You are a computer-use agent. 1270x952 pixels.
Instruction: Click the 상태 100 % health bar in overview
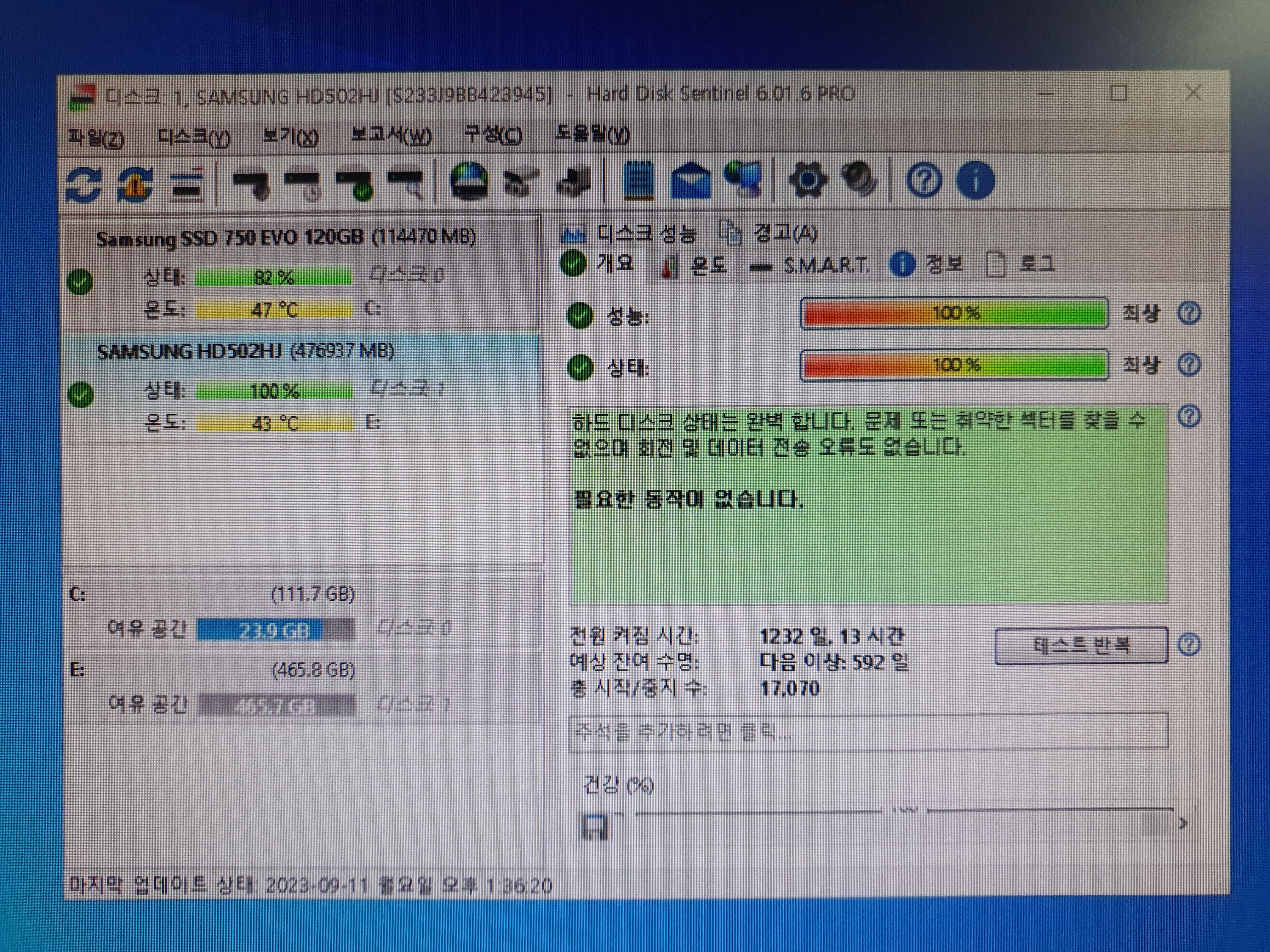point(954,364)
